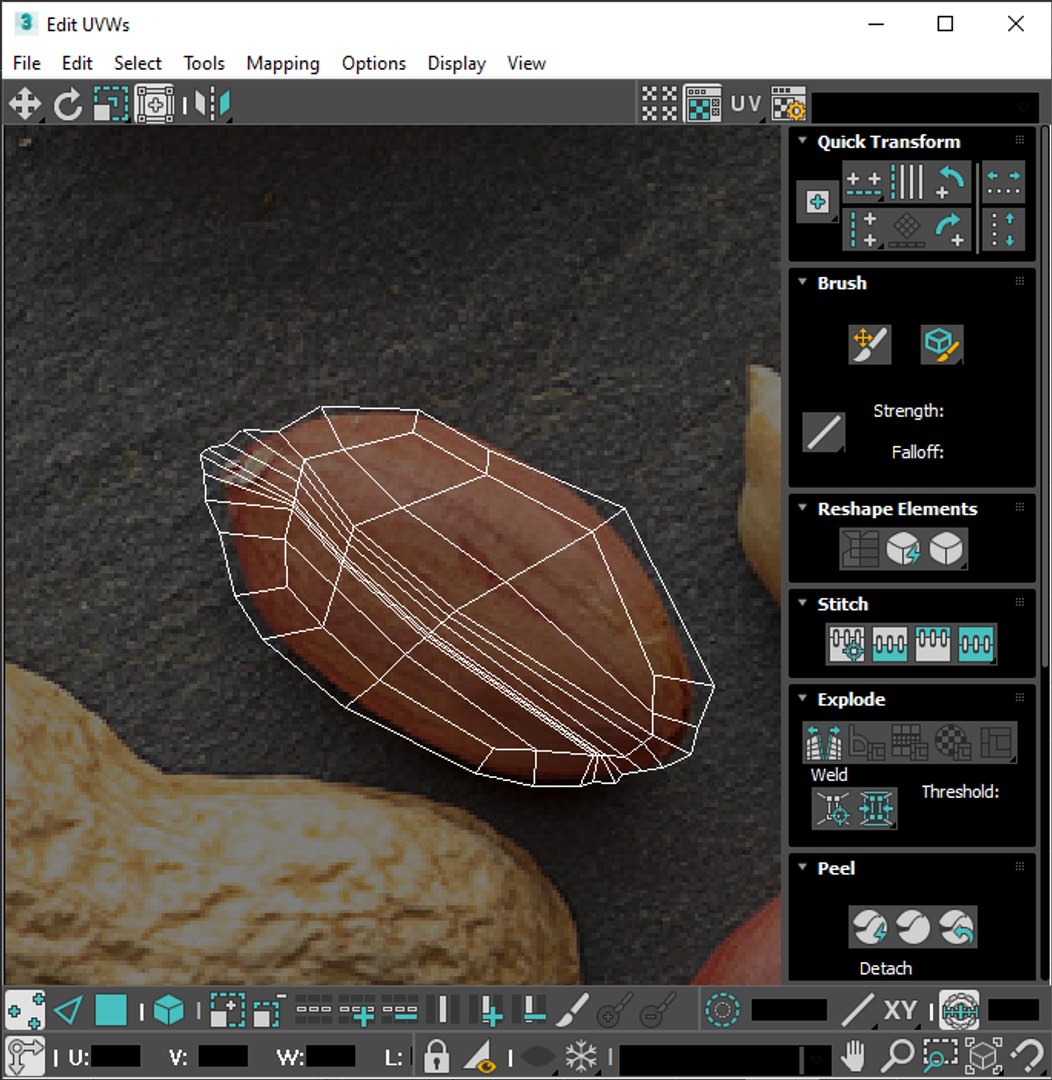Select the Rotate tool
The width and height of the screenshot is (1052, 1080).
coord(68,105)
